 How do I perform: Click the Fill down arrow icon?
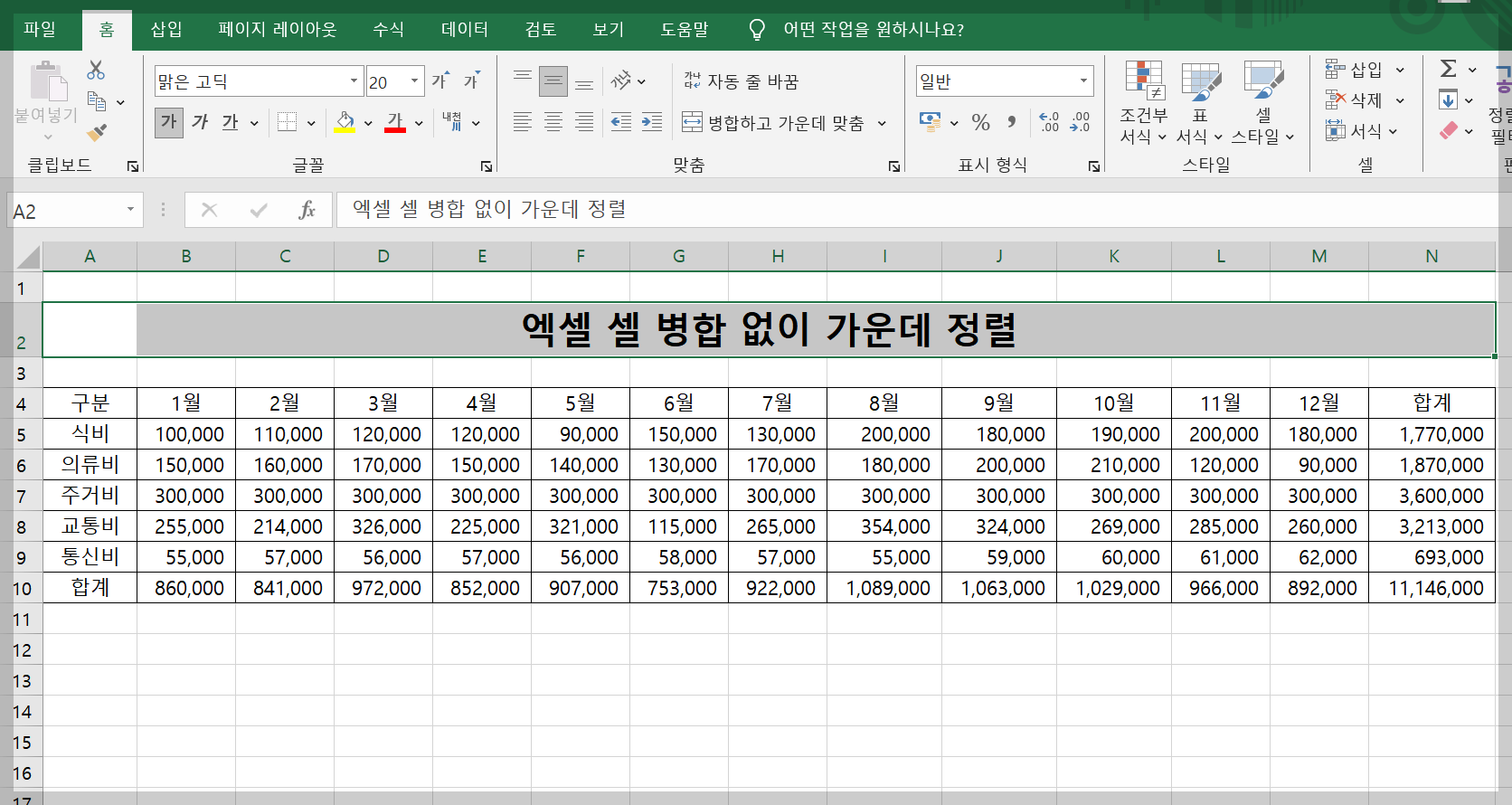pos(1448,100)
